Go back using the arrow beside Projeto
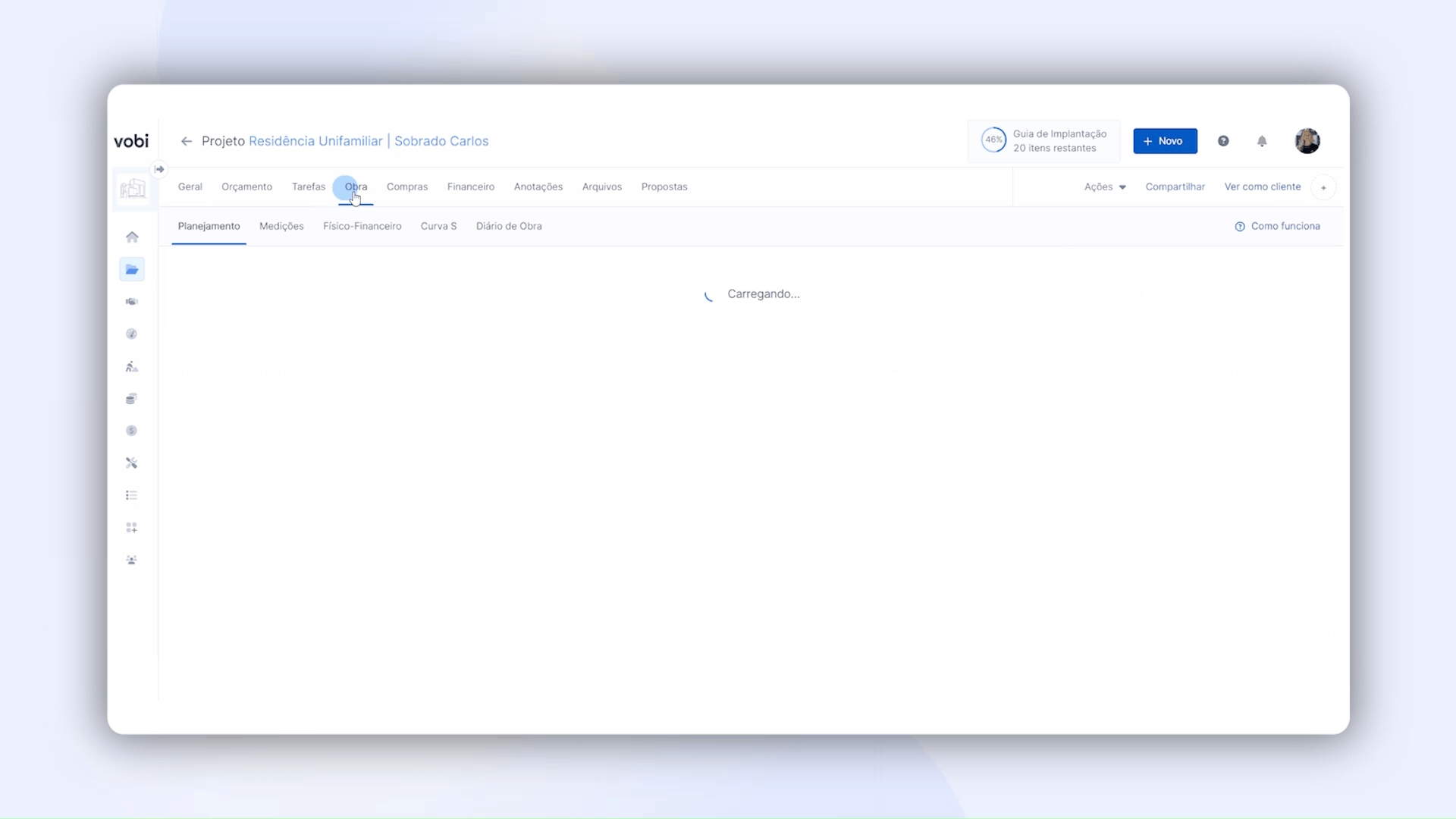The height and width of the screenshot is (819, 1456). [x=186, y=141]
